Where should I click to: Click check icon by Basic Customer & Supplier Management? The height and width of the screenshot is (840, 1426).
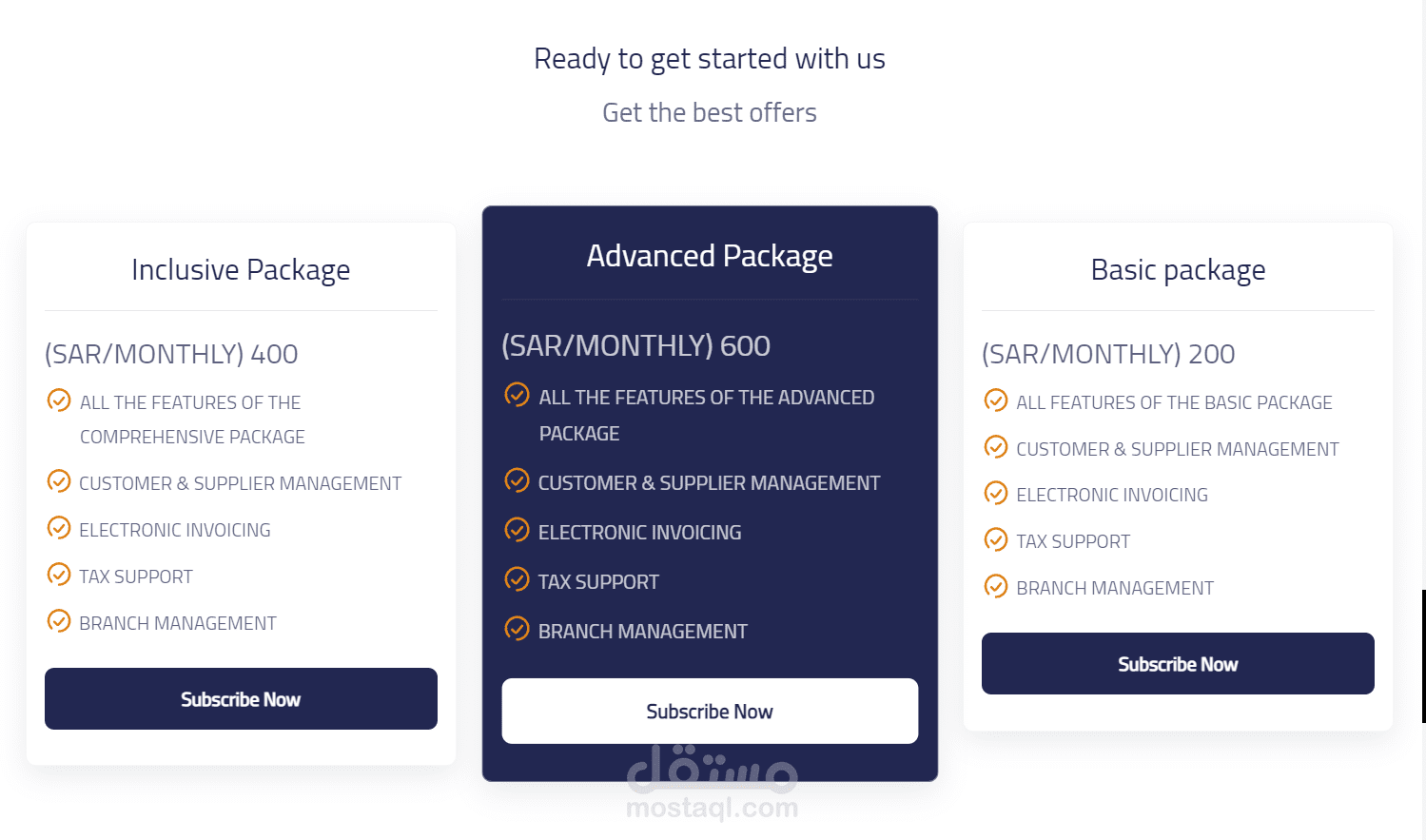pos(996,447)
